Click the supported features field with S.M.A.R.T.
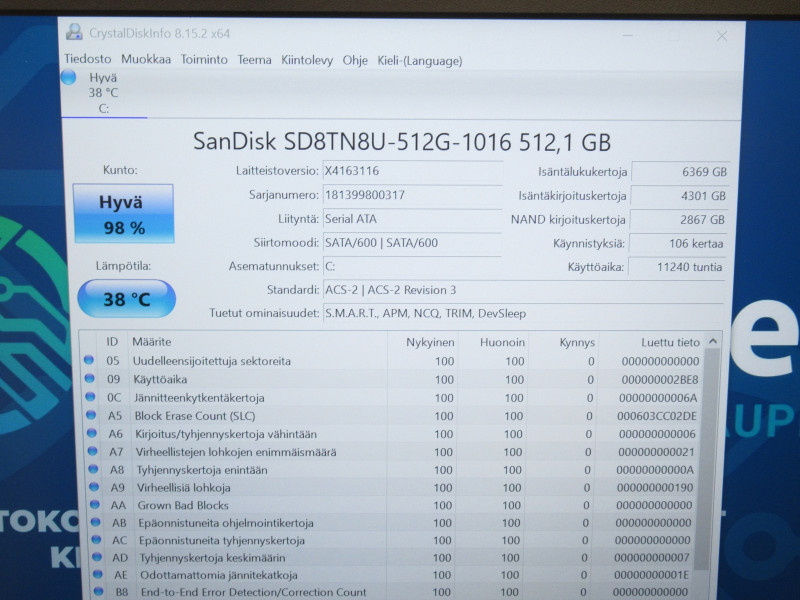The image size is (800, 600). click(x=523, y=314)
